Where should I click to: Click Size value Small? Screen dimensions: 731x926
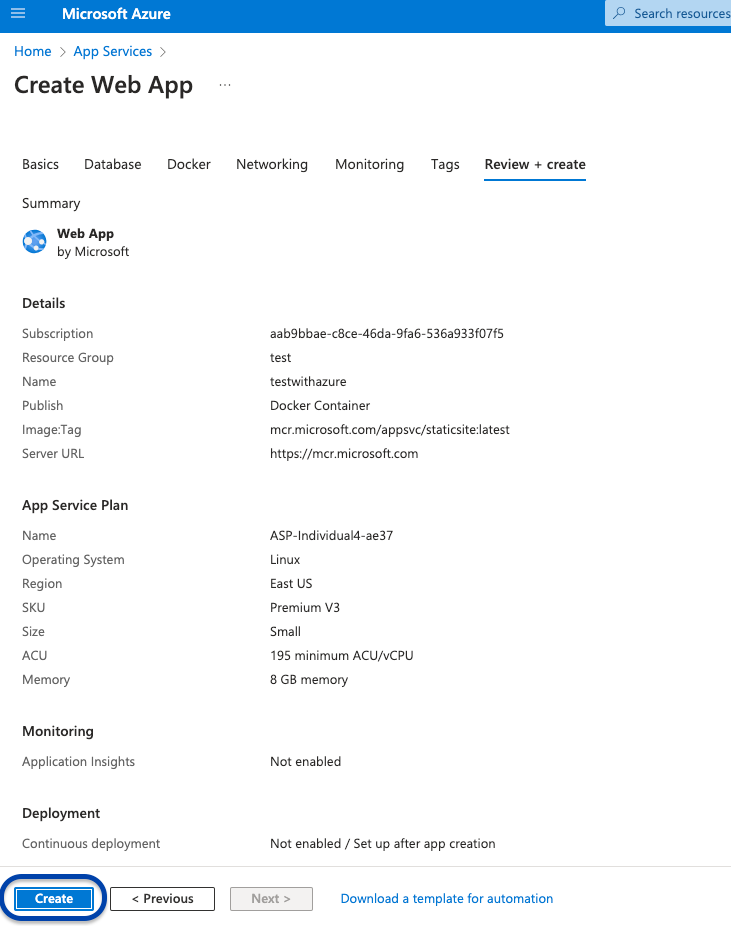tap(285, 631)
